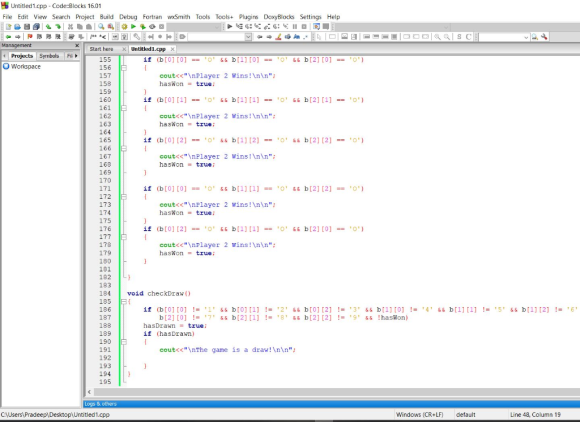Collapse the code block at line 166
Viewport: 580px width, 422px height.
[124, 148]
